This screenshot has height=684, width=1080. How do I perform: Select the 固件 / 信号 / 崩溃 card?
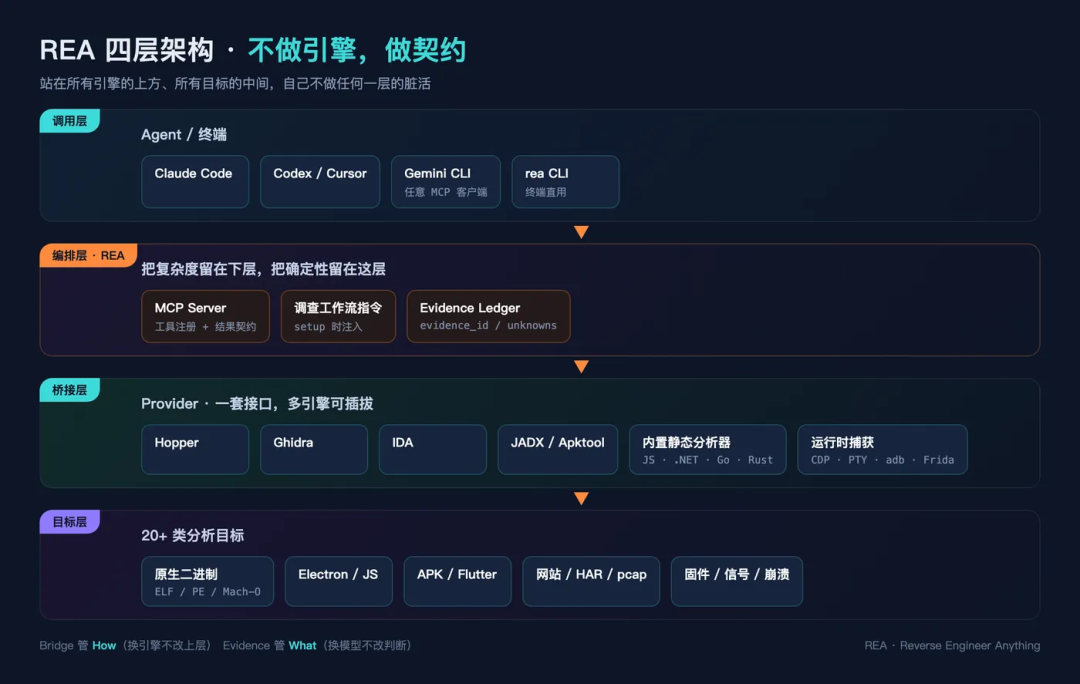(737, 581)
